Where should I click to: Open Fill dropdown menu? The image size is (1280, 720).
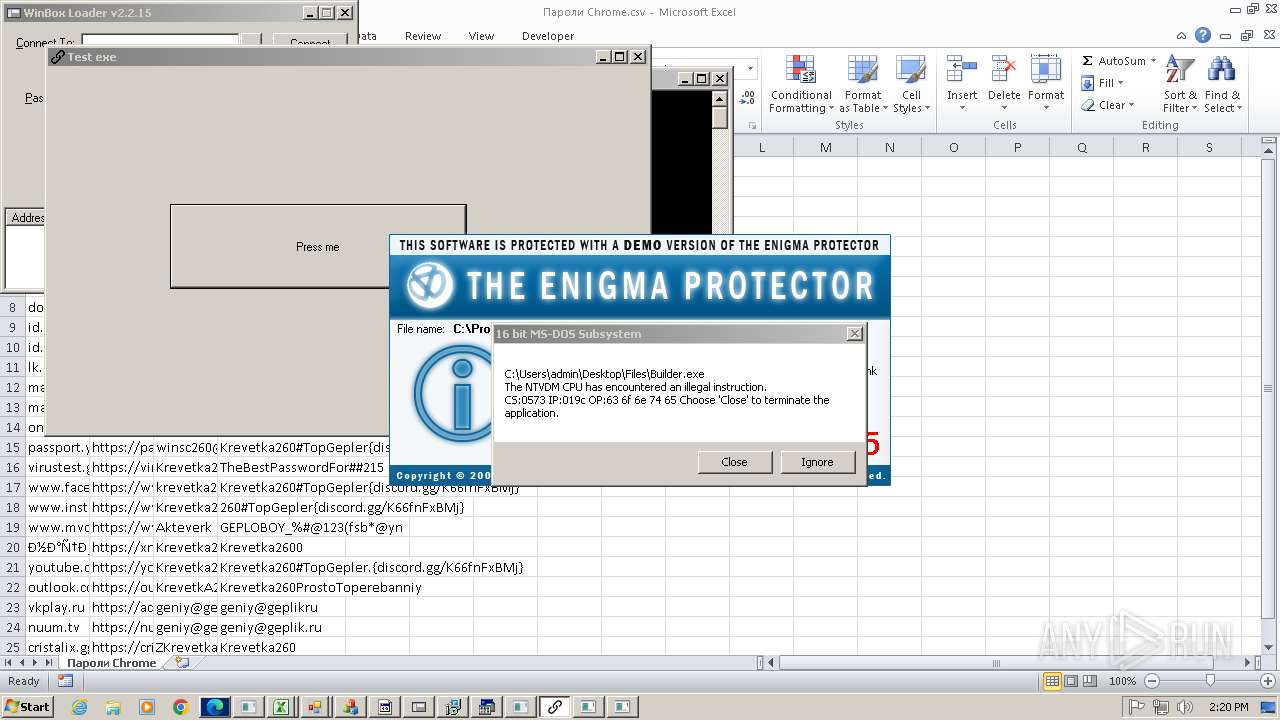coord(1103,83)
